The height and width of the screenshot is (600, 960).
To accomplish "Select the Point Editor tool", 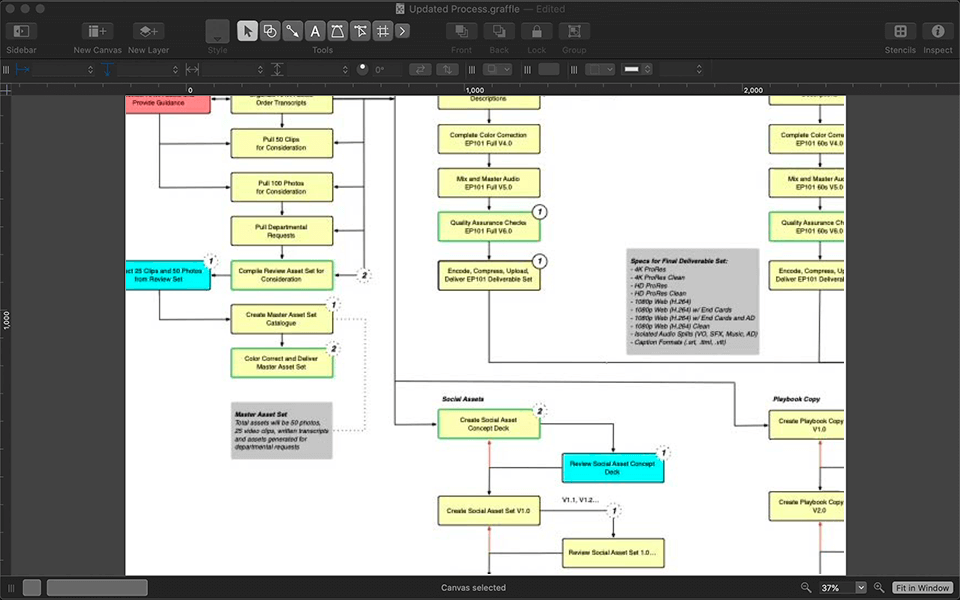I will (360, 31).
